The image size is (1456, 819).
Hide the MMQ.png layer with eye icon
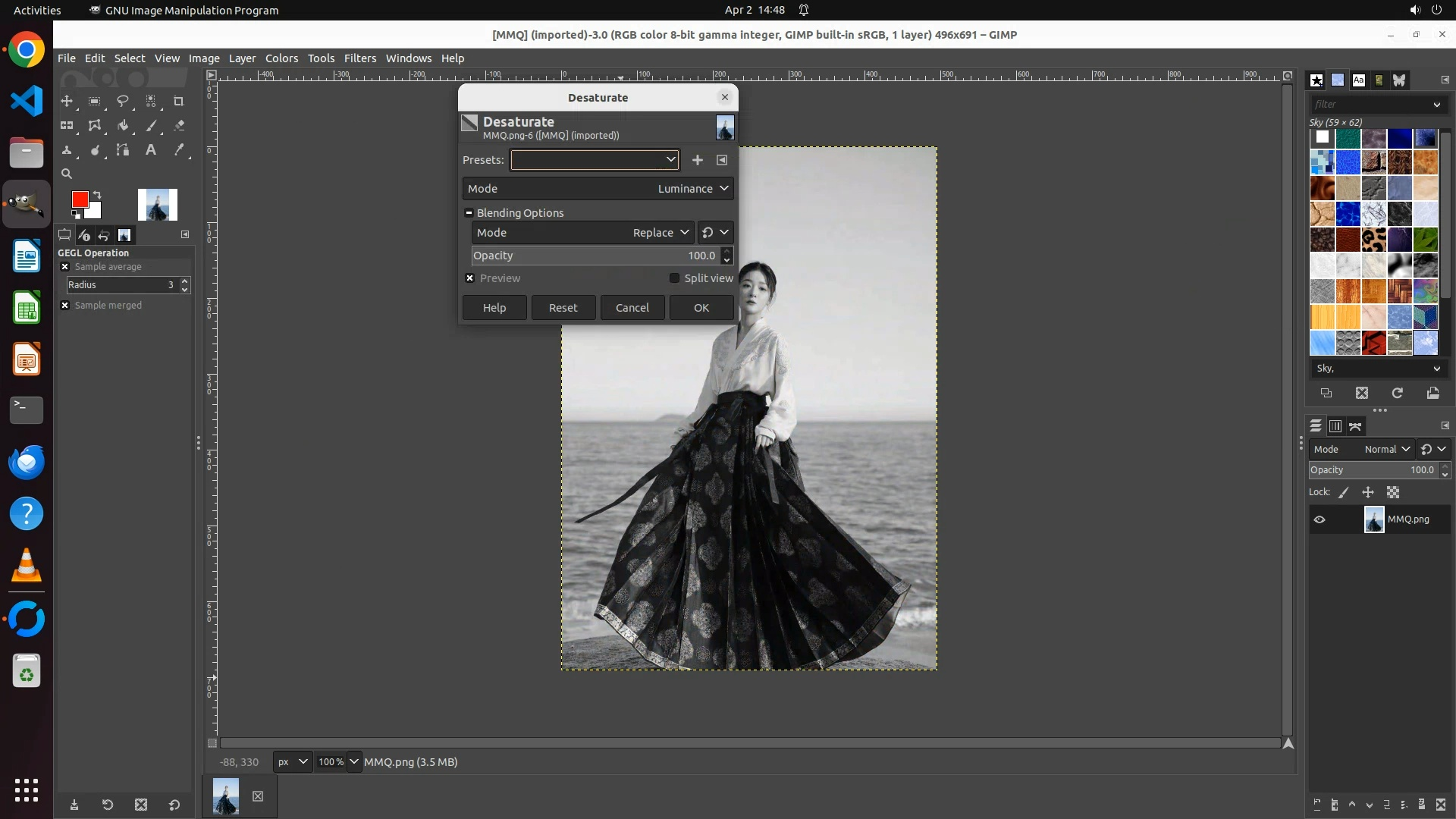(x=1319, y=519)
